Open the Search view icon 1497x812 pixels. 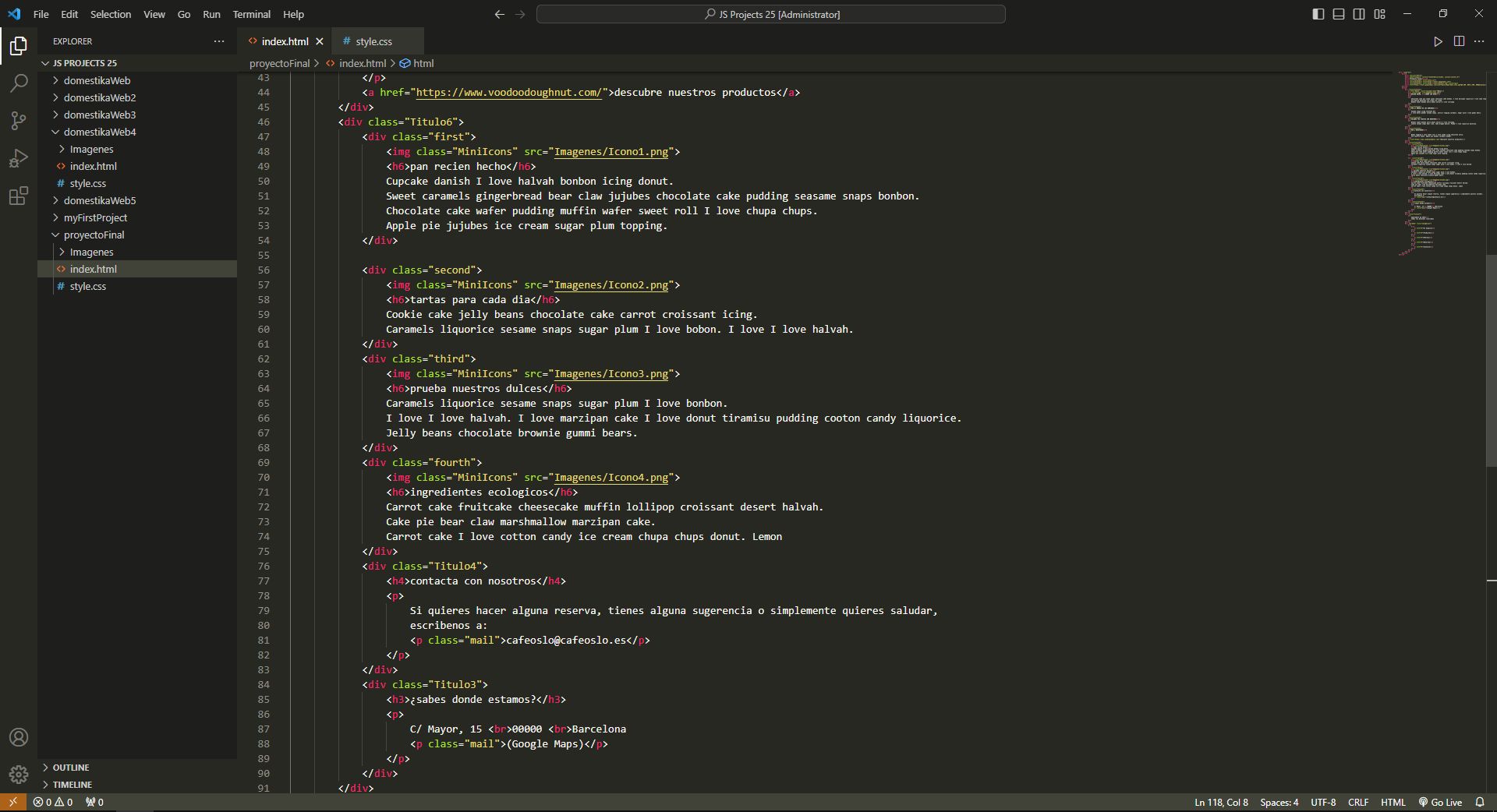point(19,83)
